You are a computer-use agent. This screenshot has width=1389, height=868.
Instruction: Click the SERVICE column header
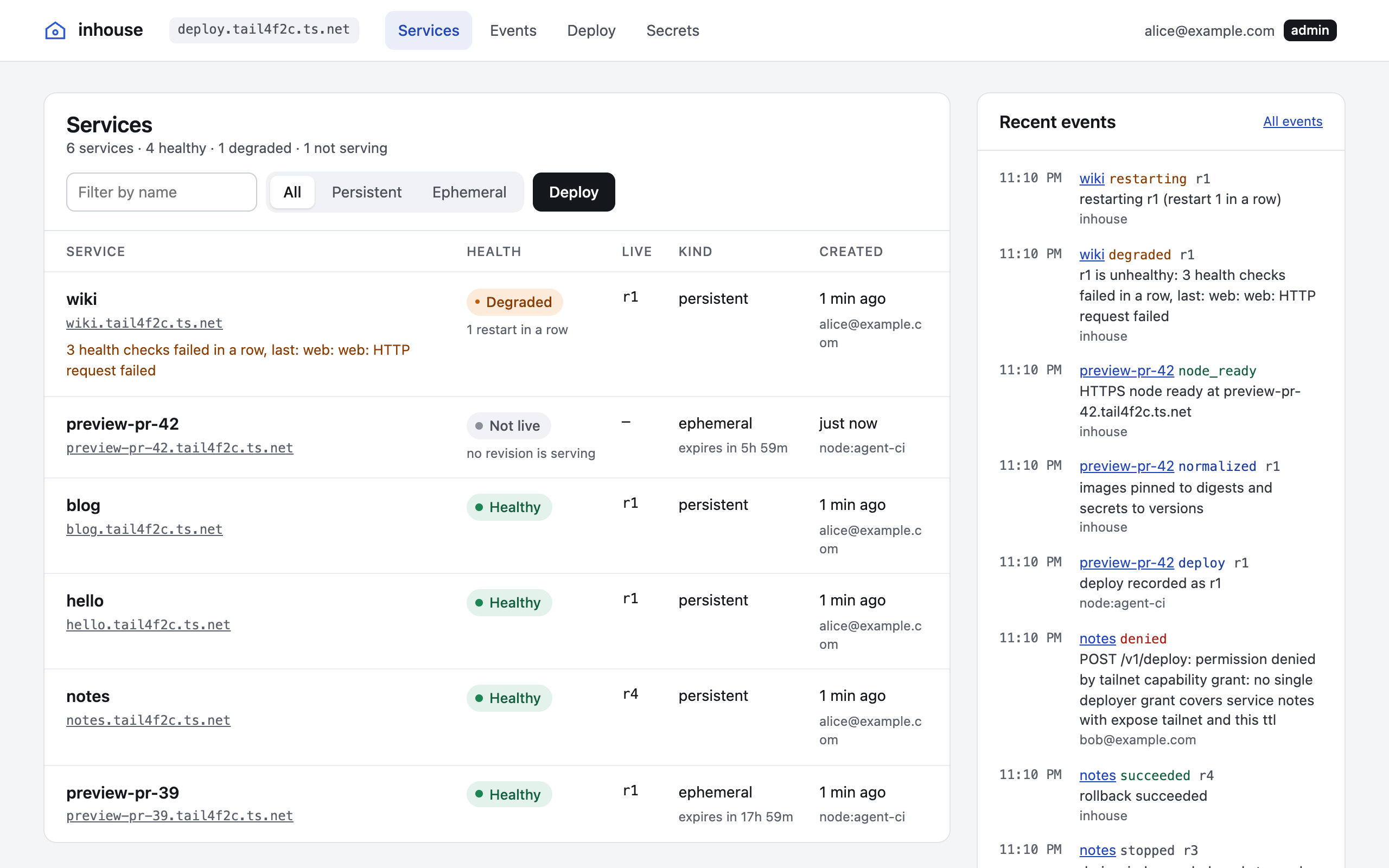pyautogui.click(x=95, y=251)
